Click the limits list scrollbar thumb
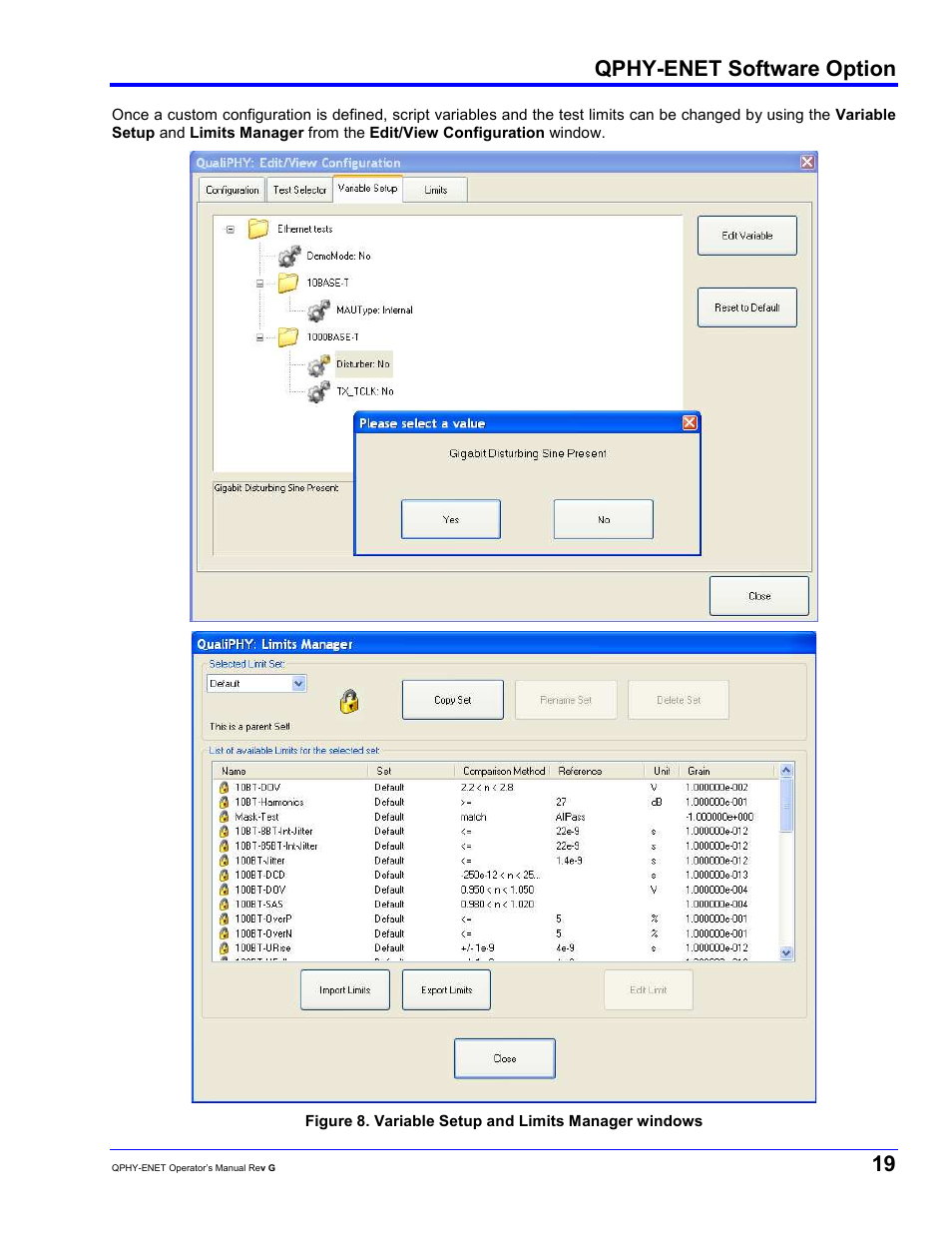The height and width of the screenshot is (1233, 952). (x=786, y=805)
